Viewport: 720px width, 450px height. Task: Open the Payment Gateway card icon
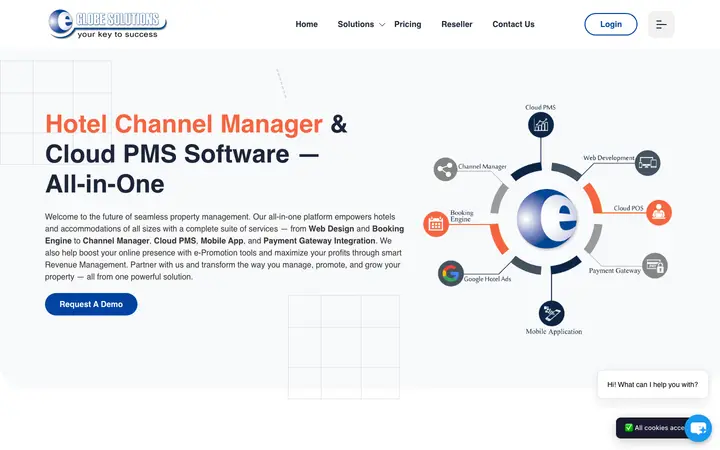click(x=655, y=265)
